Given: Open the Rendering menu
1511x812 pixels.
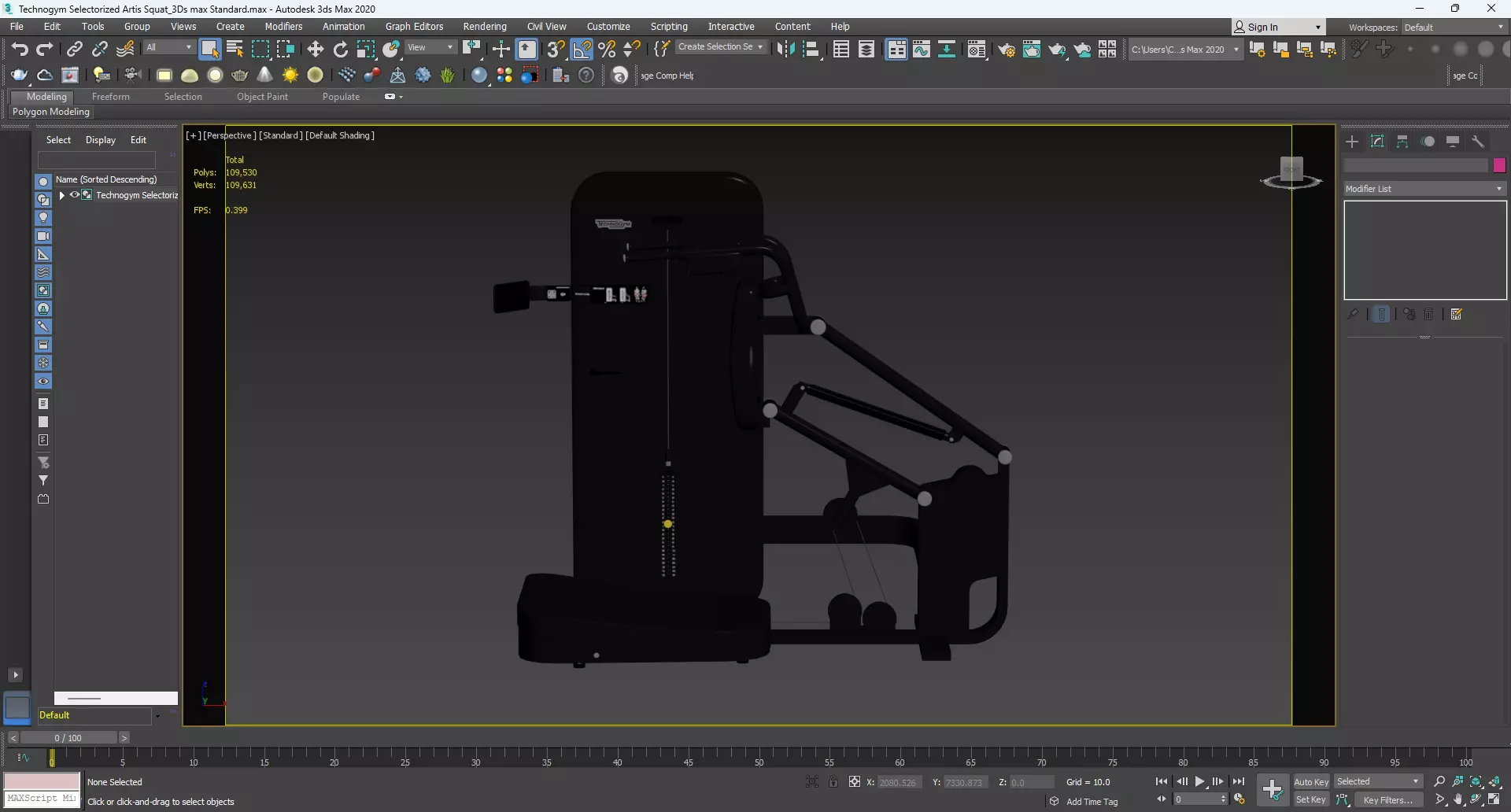Looking at the screenshot, I should coord(485,27).
